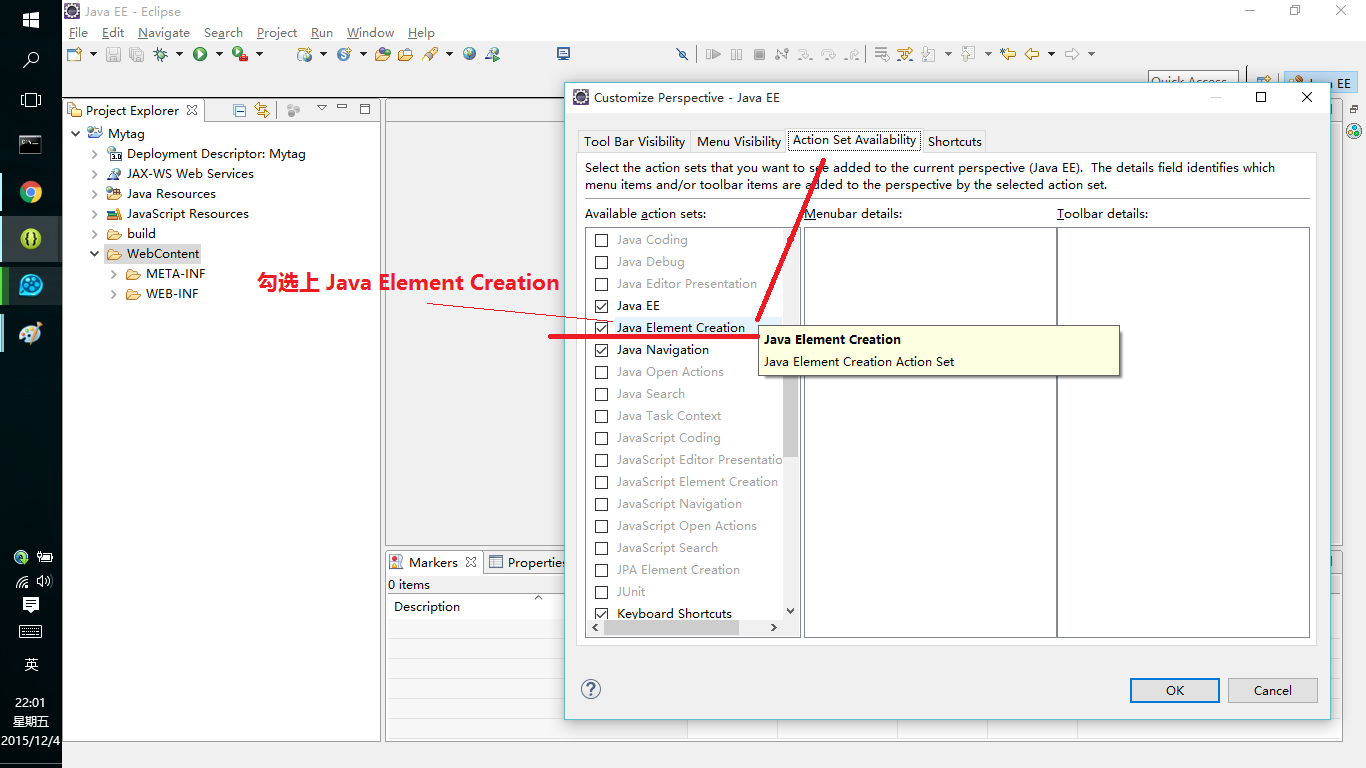Click the Cancel button in dialog
Screen dimensions: 1366x768
[x=1273, y=690]
